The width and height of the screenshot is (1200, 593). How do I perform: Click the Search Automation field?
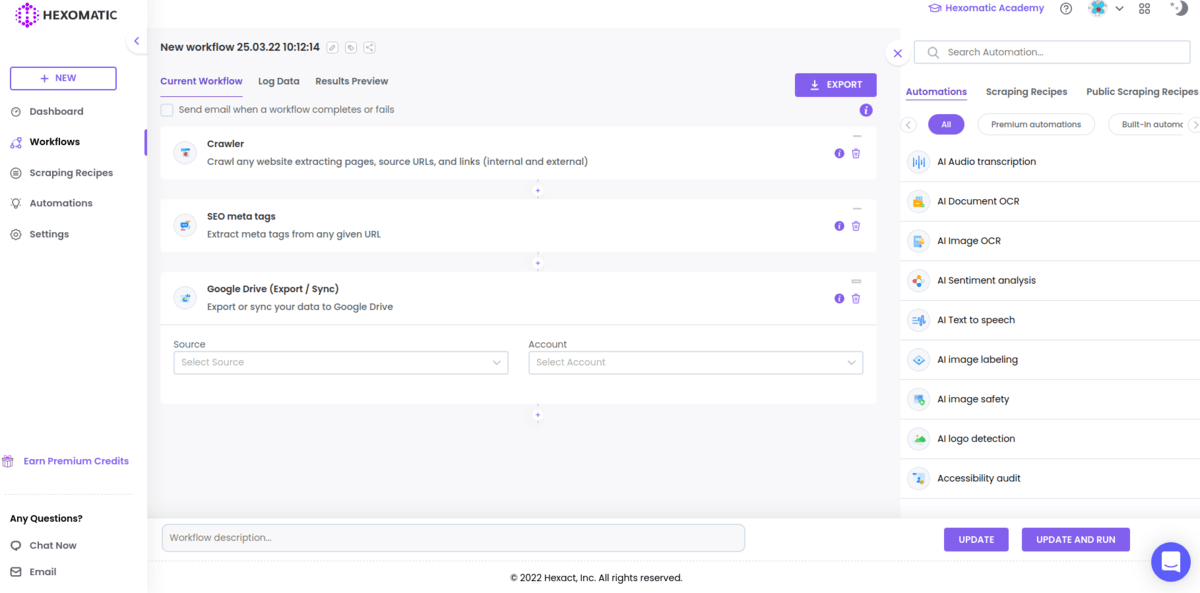[x=1052, y=51]
